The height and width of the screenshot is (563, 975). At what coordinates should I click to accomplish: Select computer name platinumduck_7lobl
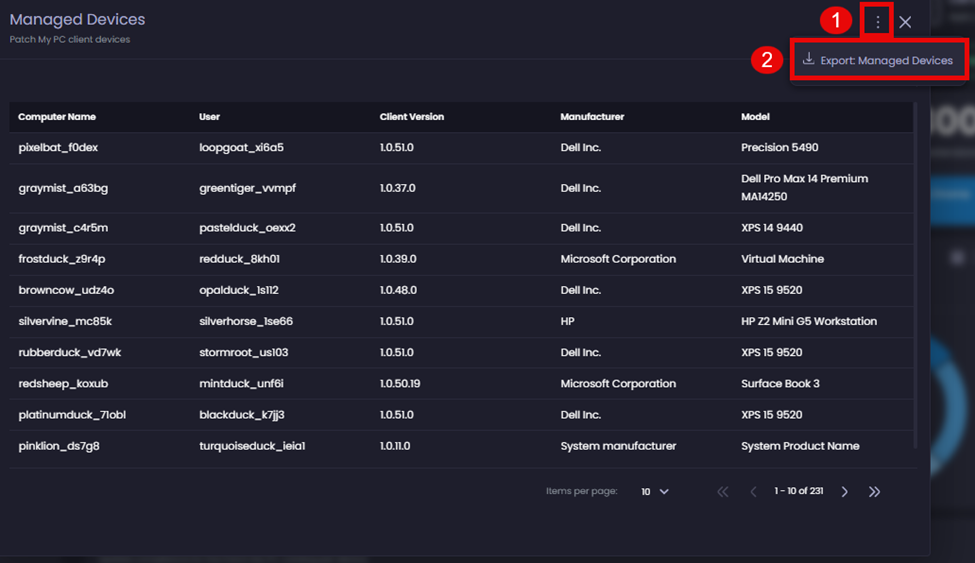pos(72,414)
